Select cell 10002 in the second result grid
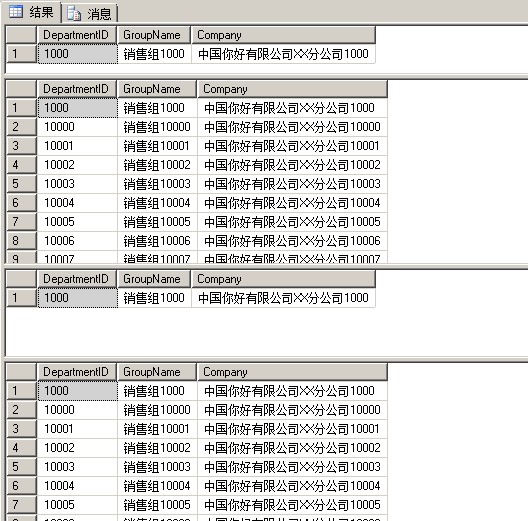Viewport: 528px width, 521px height. 77,165
